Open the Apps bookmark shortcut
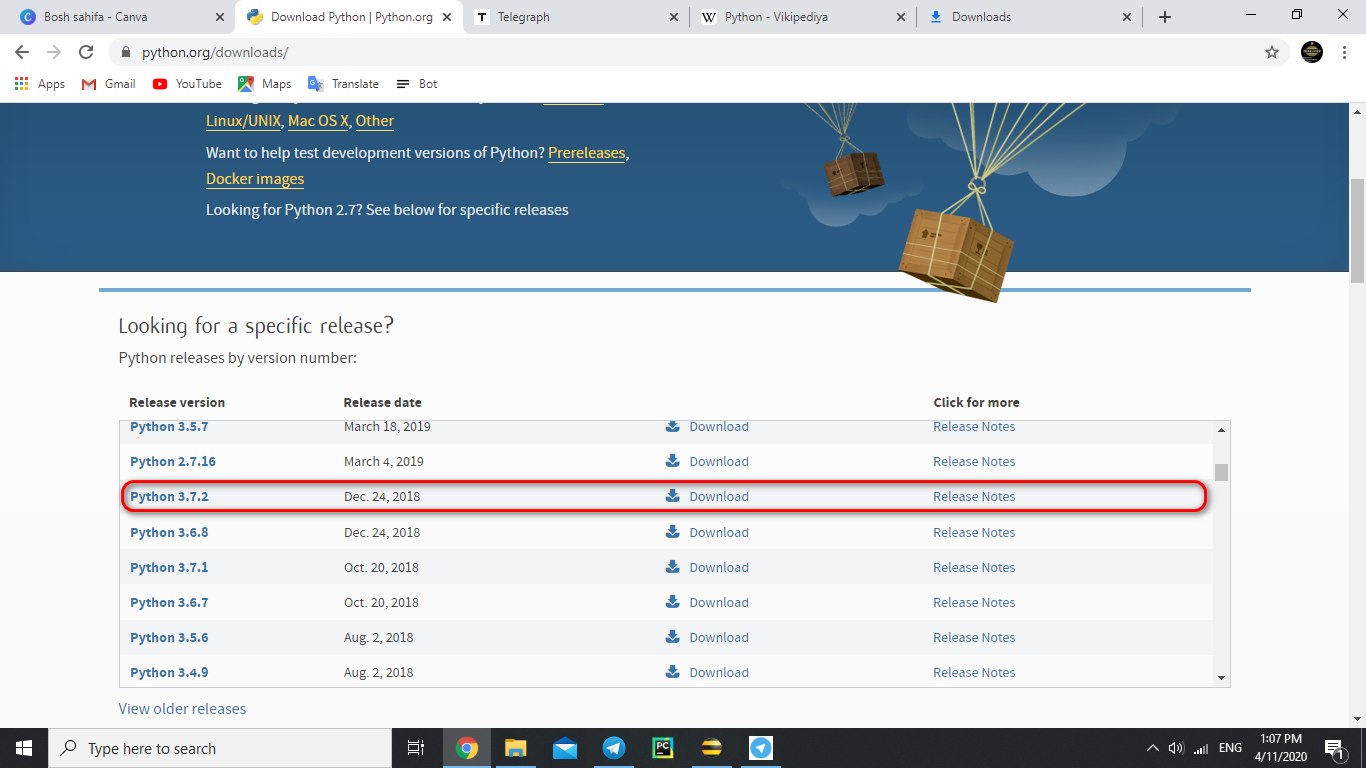This screenshot has height=768, width=1366. pyautogui.click(x=40, y=84)
